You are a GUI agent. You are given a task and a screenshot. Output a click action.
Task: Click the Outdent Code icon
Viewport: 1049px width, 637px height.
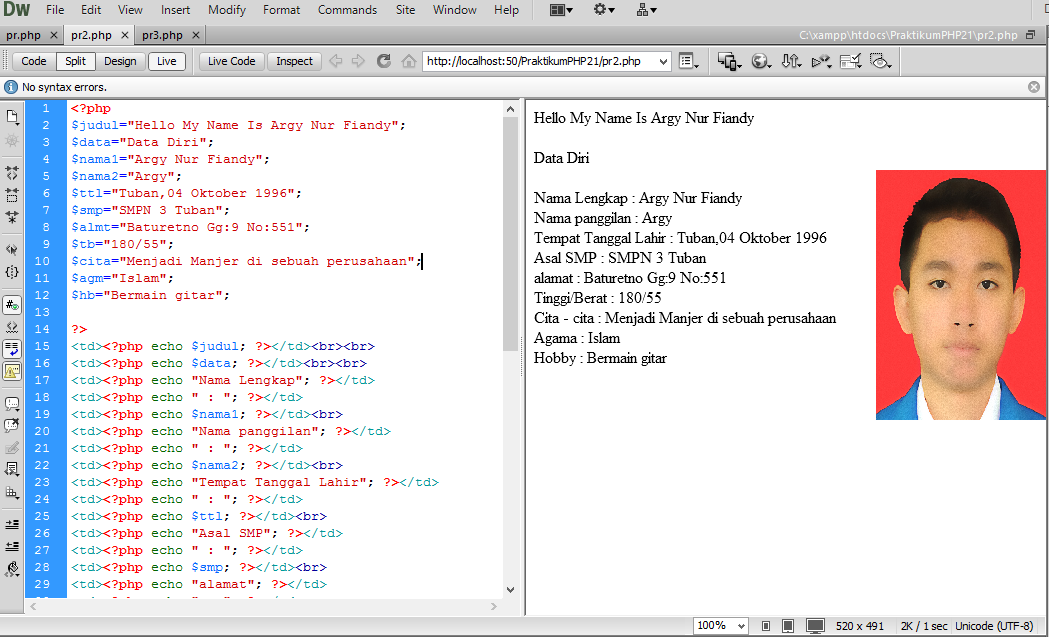[12, 546]
